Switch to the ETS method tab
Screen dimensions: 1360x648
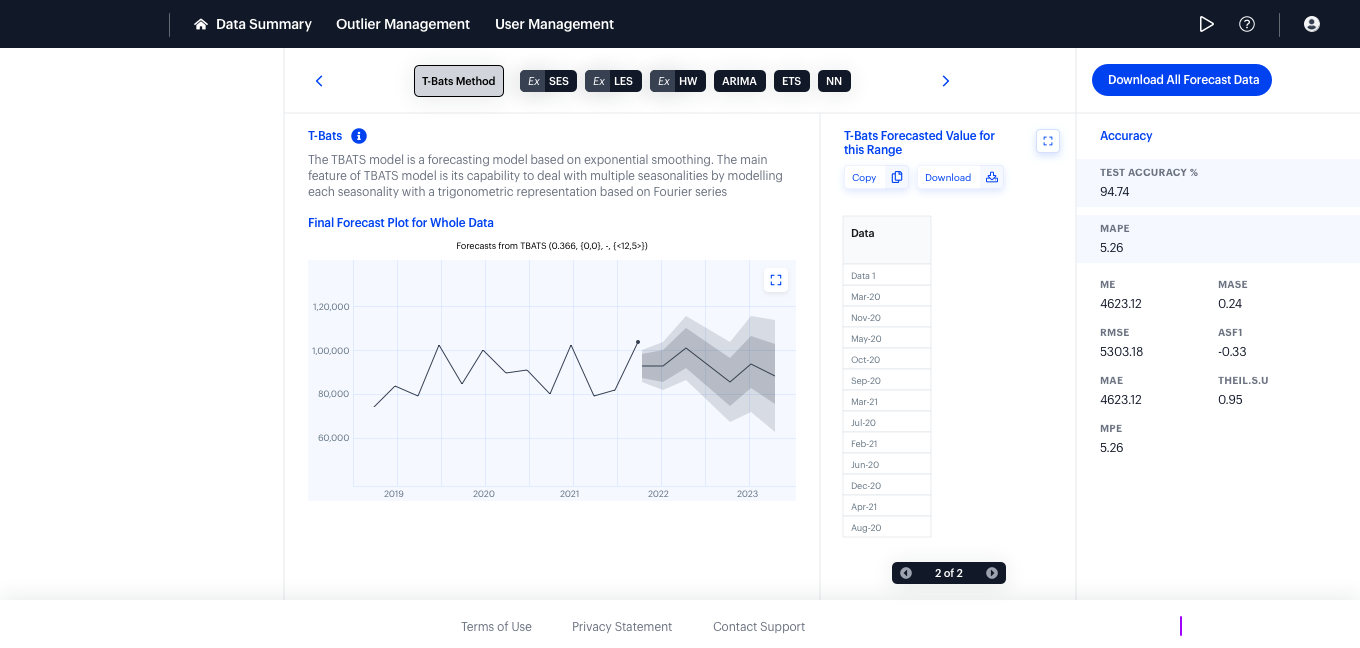(x=792, y=81)
